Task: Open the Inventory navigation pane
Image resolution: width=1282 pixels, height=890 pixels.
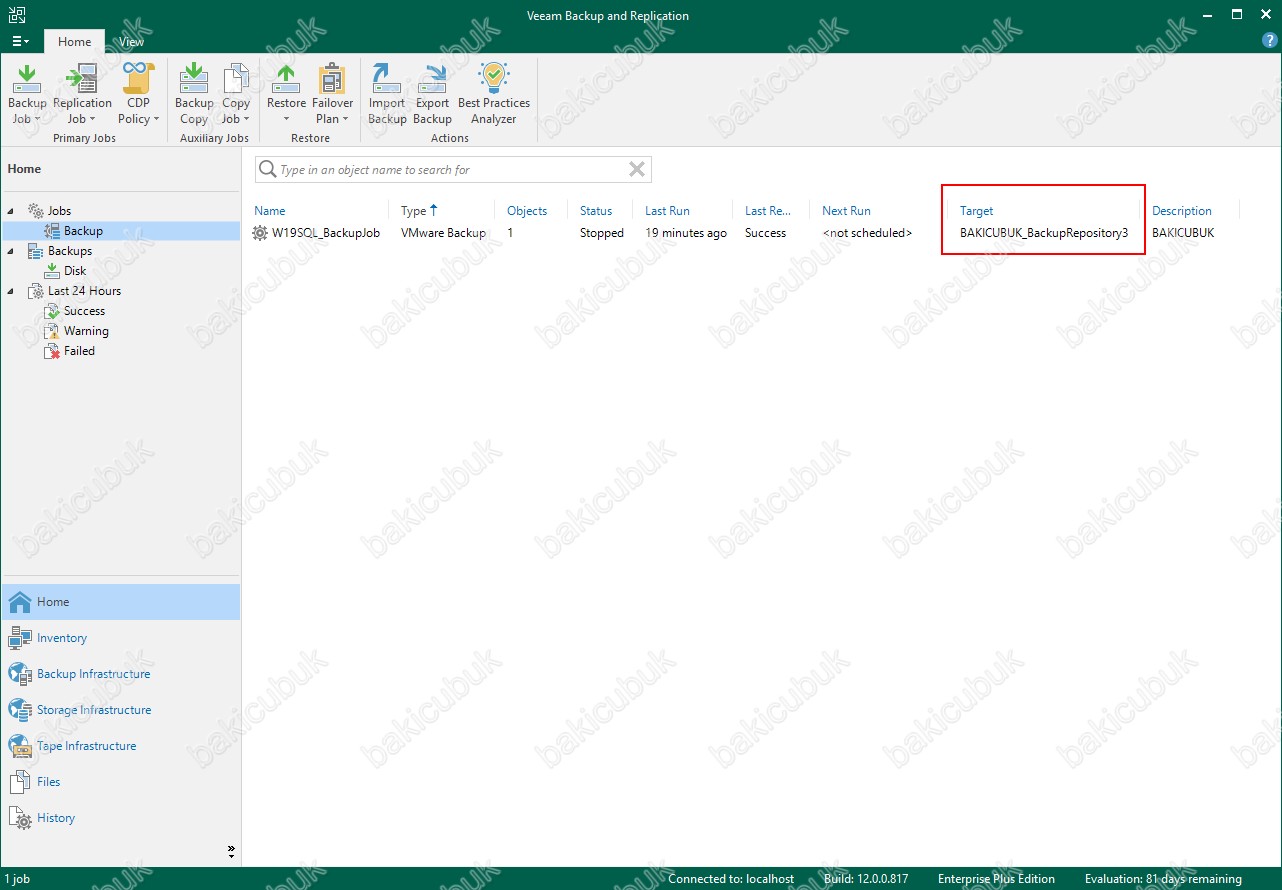Action: (x=120, y=638)
